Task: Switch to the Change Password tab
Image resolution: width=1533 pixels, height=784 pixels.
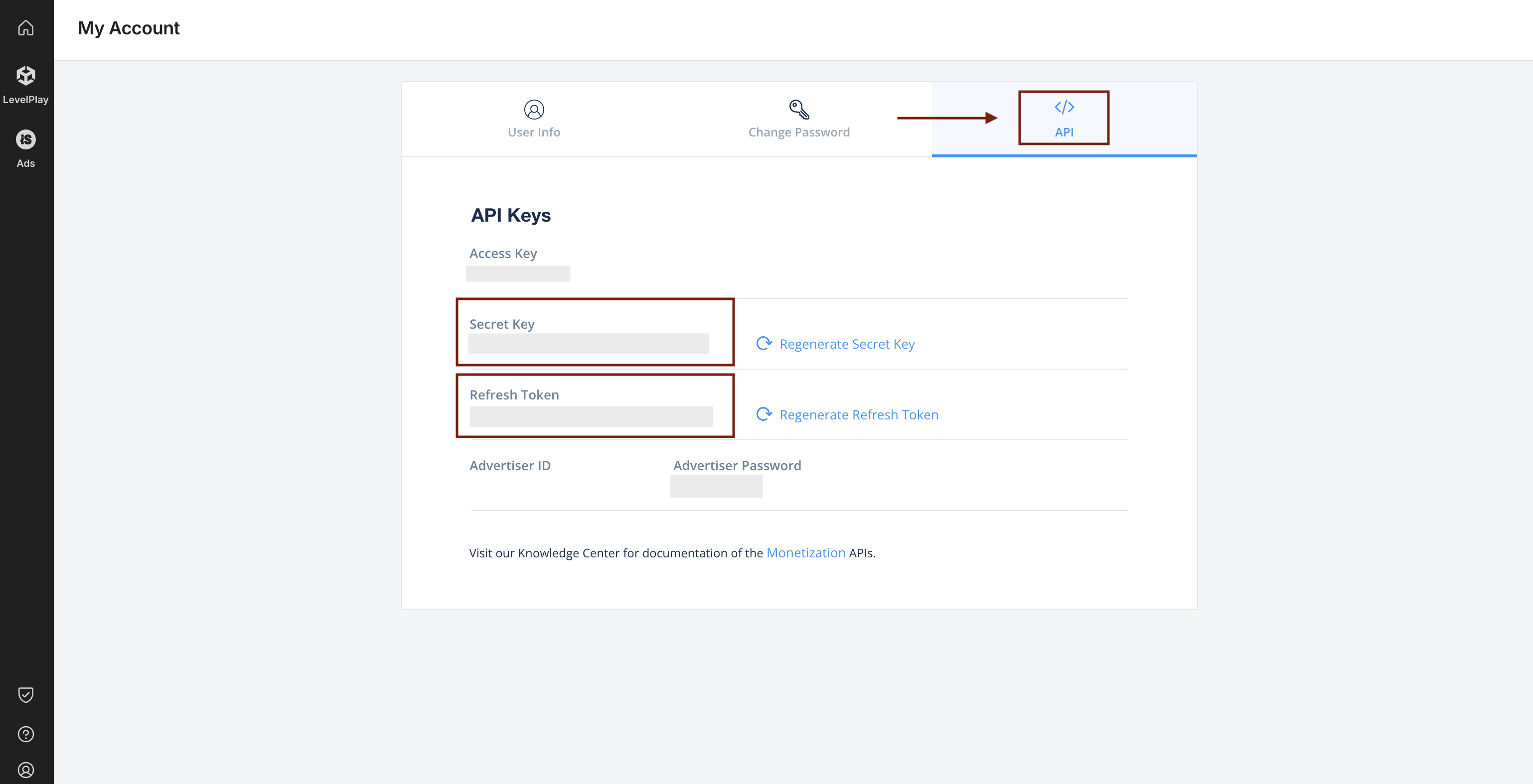Action: coord(798,132)
